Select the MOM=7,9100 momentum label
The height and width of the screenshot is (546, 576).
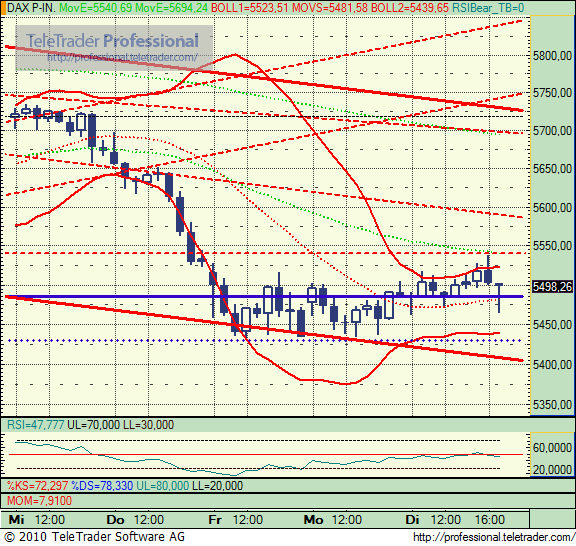click(x=39, y=501)
